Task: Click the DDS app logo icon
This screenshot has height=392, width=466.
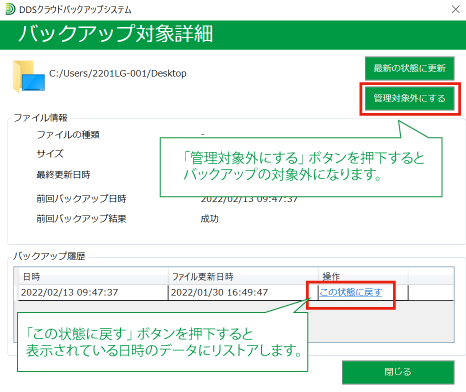Action: coord(10,9)
